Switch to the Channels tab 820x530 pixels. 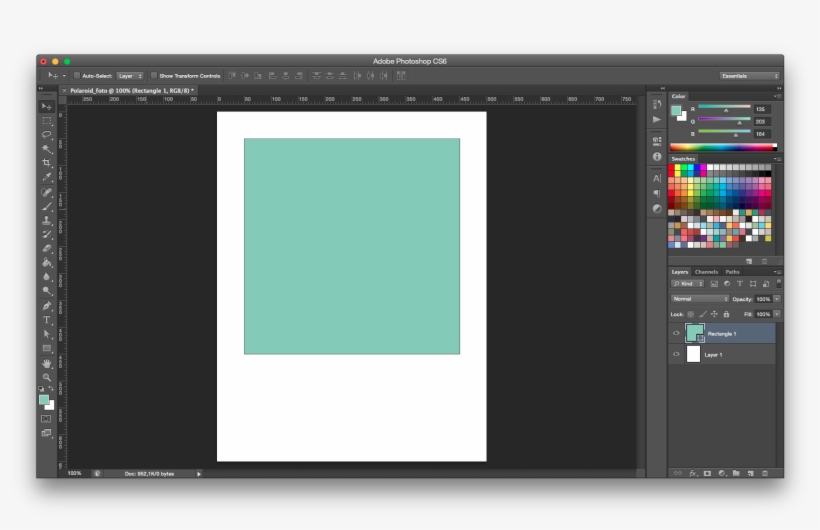coord(706,272)
